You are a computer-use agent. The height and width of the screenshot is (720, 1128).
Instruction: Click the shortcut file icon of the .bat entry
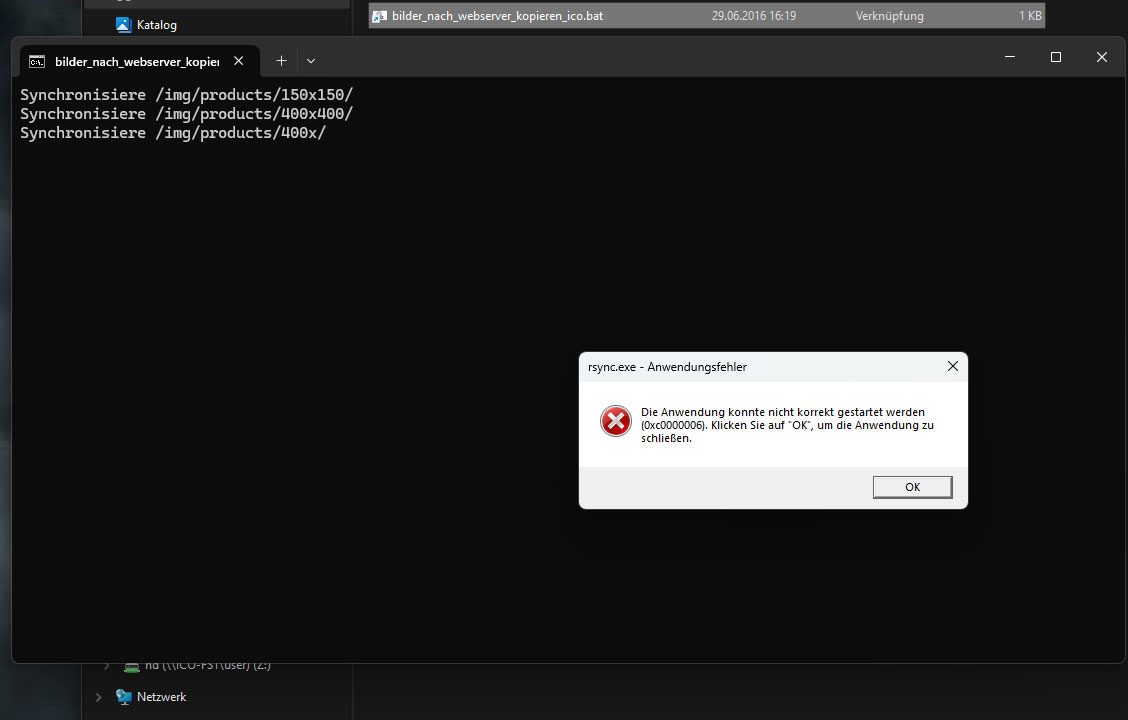tap(379, 16)
